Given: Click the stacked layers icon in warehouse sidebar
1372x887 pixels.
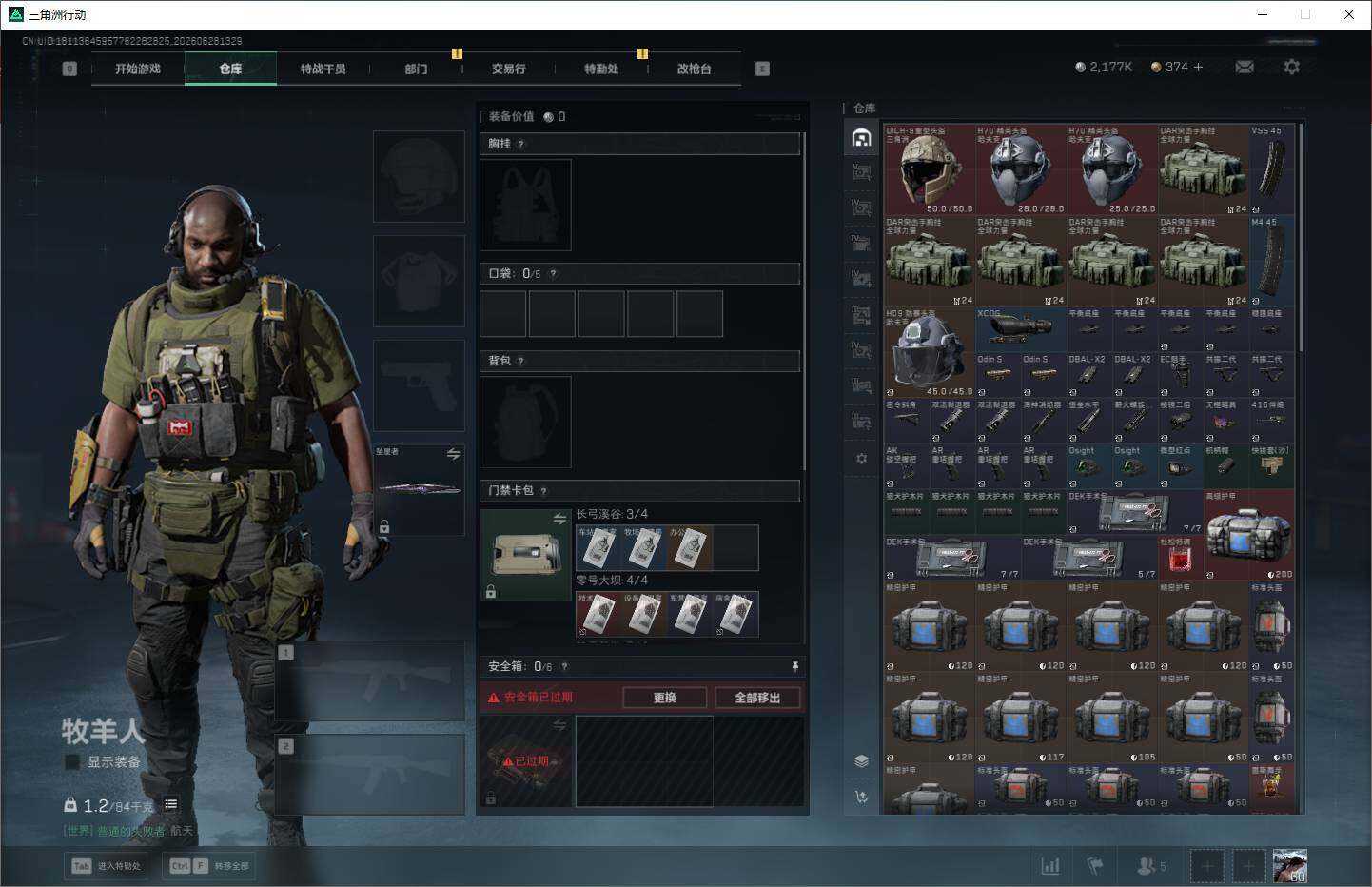Looking at the screenshot, I should pyautogui.click(x=861, y=761).
